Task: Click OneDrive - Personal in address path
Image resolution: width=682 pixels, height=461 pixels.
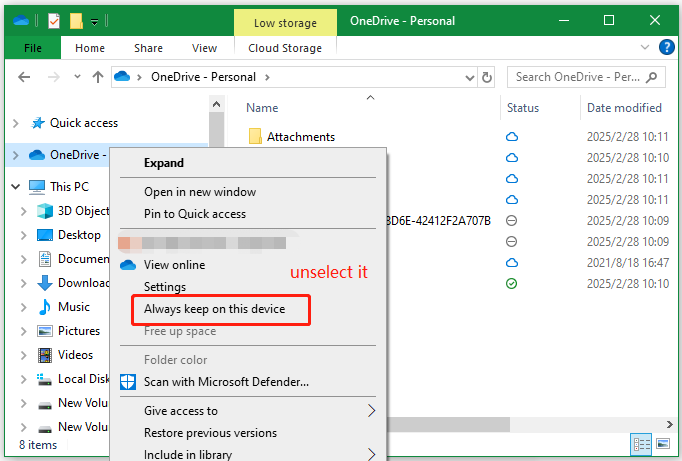Action: (x=203, y=77)
